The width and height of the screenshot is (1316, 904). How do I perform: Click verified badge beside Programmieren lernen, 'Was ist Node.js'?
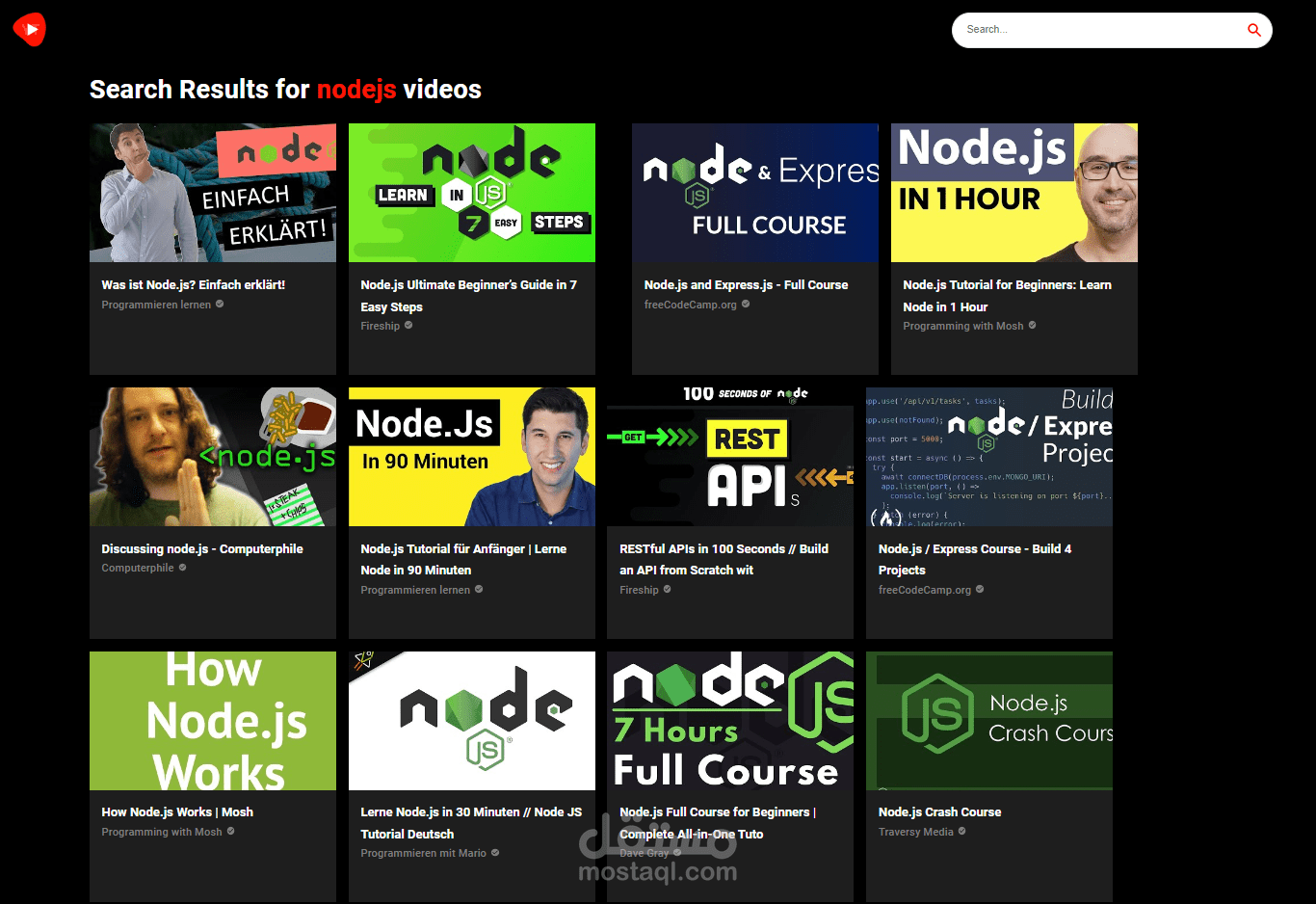pos(220,304)
